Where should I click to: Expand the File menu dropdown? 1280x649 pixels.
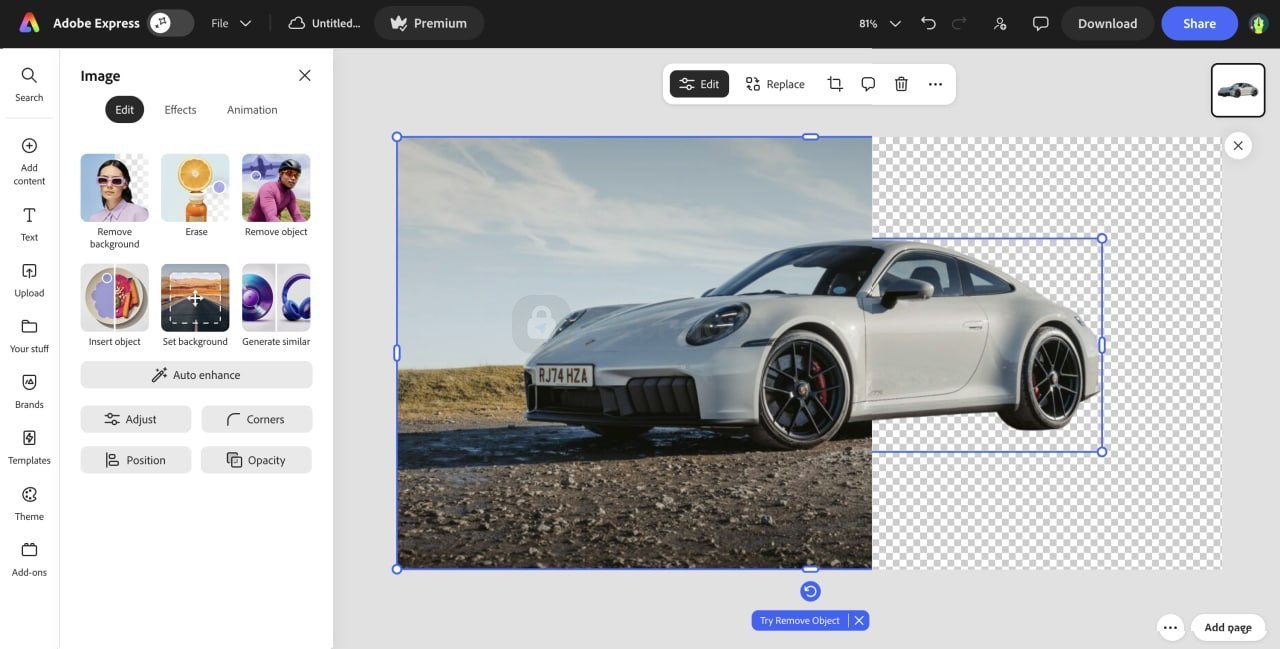[x=231, y=23]
